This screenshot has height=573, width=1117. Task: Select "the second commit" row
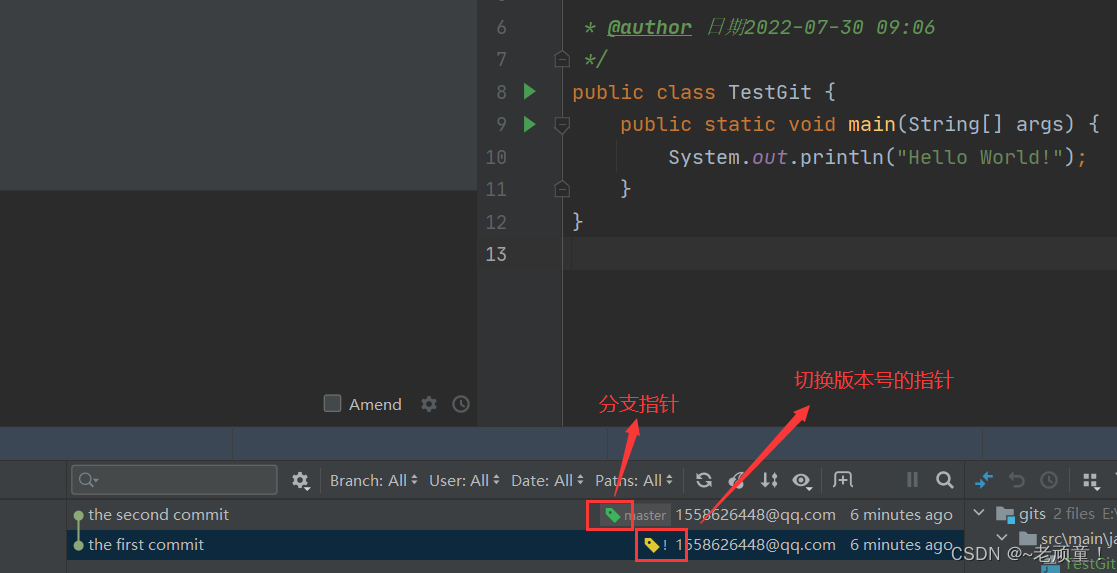tap(515, 515)
